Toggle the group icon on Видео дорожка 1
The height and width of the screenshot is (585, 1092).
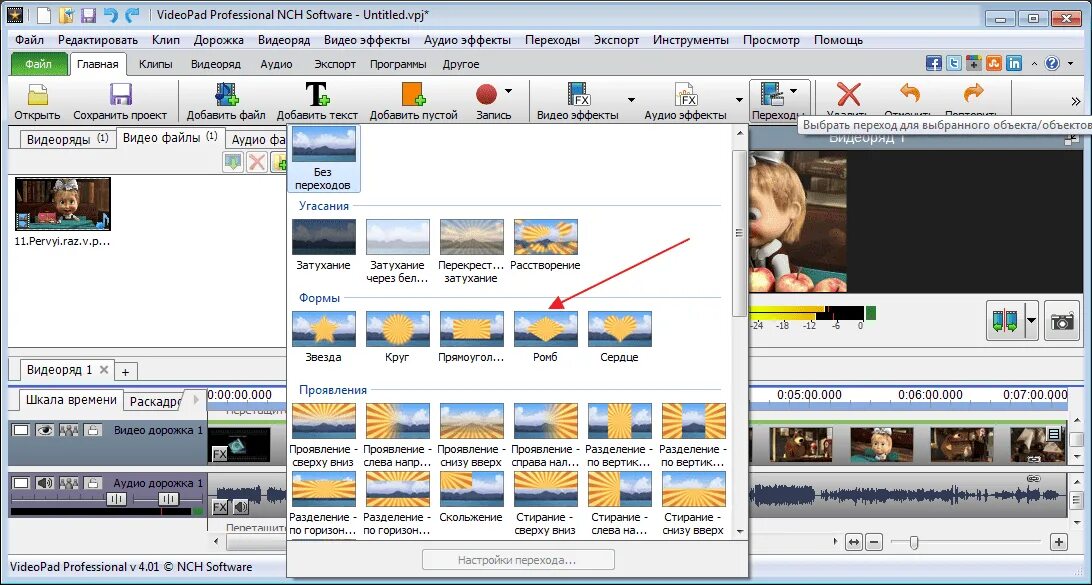pyautogui.click(x=68, y=430)
